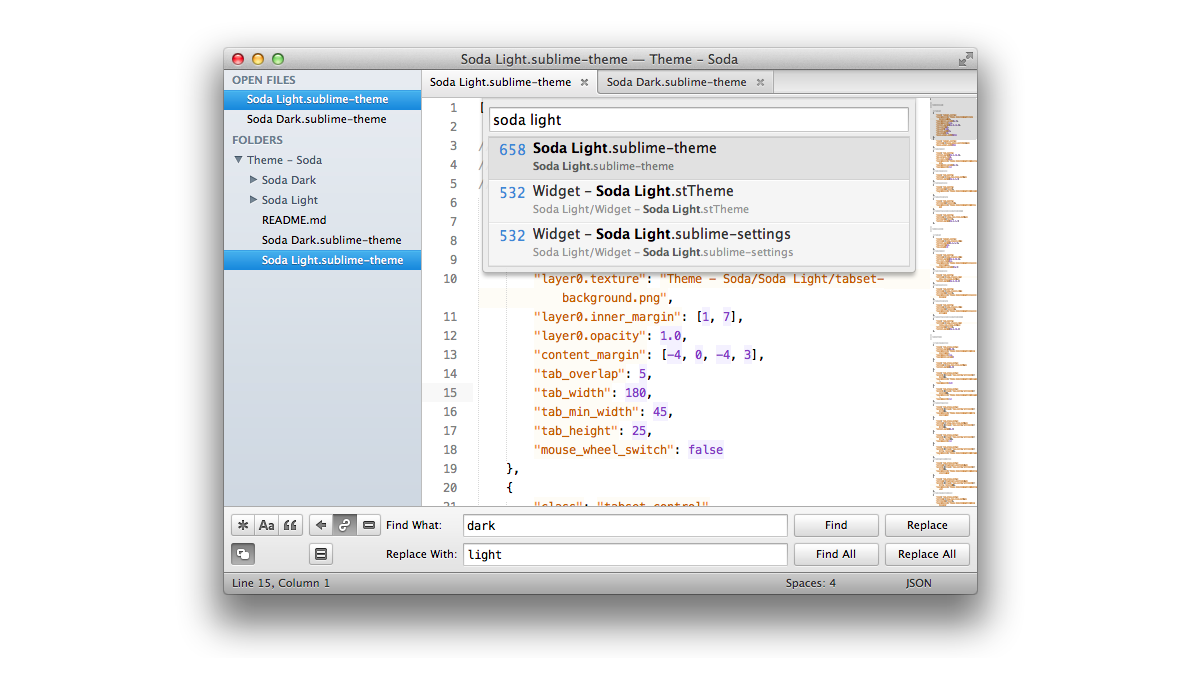Click the Find What input field
This screenshot has height=680, width=1200.
(625, 525)
